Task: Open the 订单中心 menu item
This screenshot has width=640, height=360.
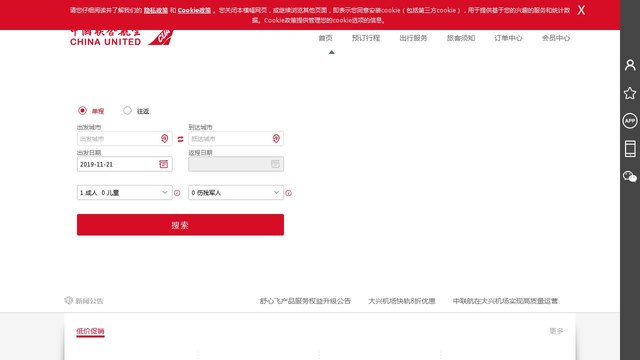Action: (x=508, y=38)
